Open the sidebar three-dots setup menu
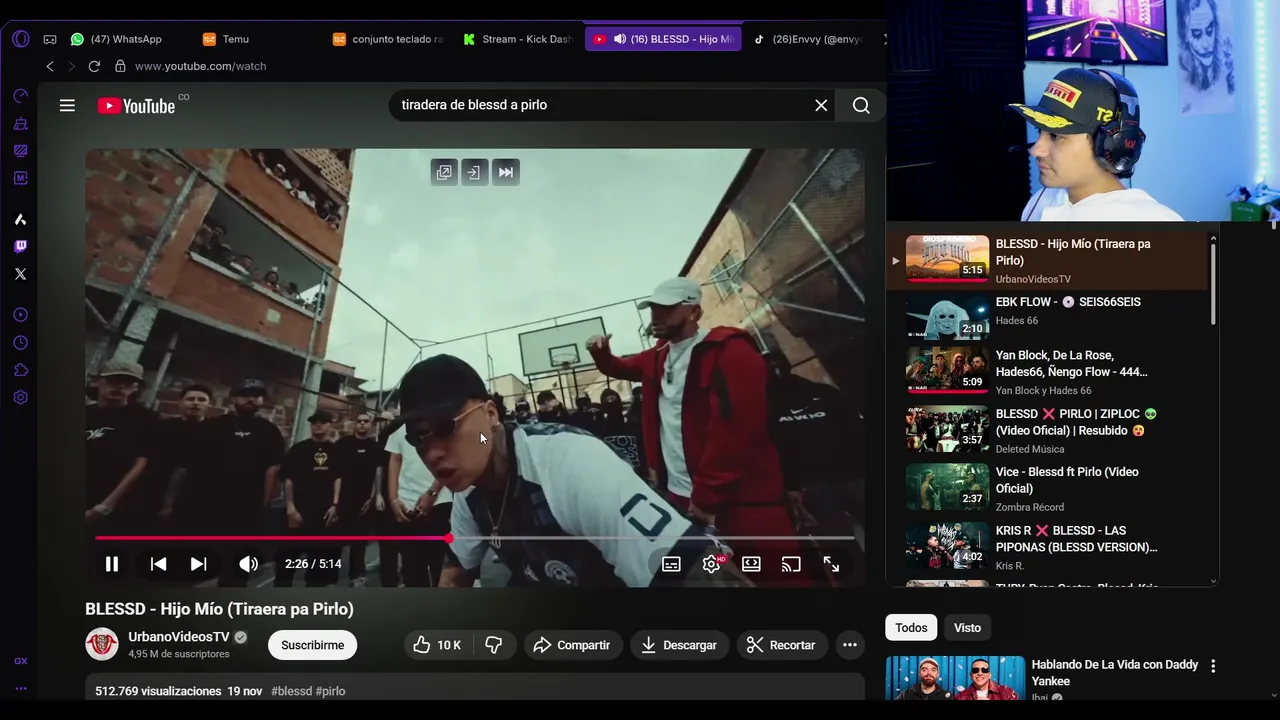Image resolution: width=1280 pixels, height=720 pixels. tap(20, 688)
